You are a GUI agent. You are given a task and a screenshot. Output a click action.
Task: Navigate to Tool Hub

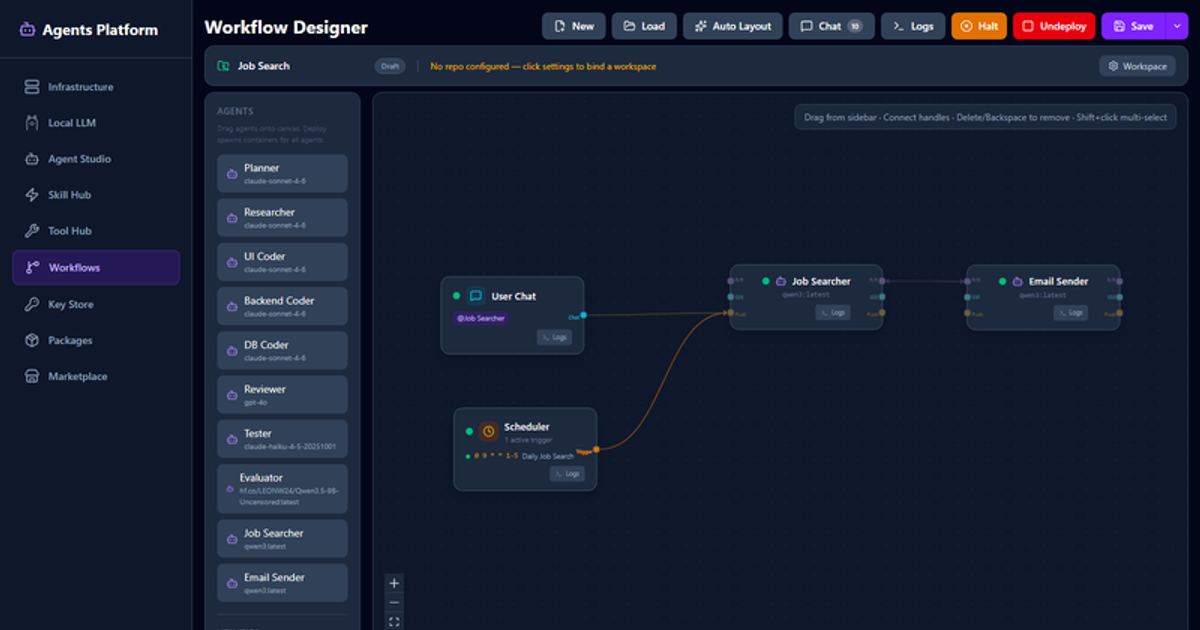tap(96, 231)
